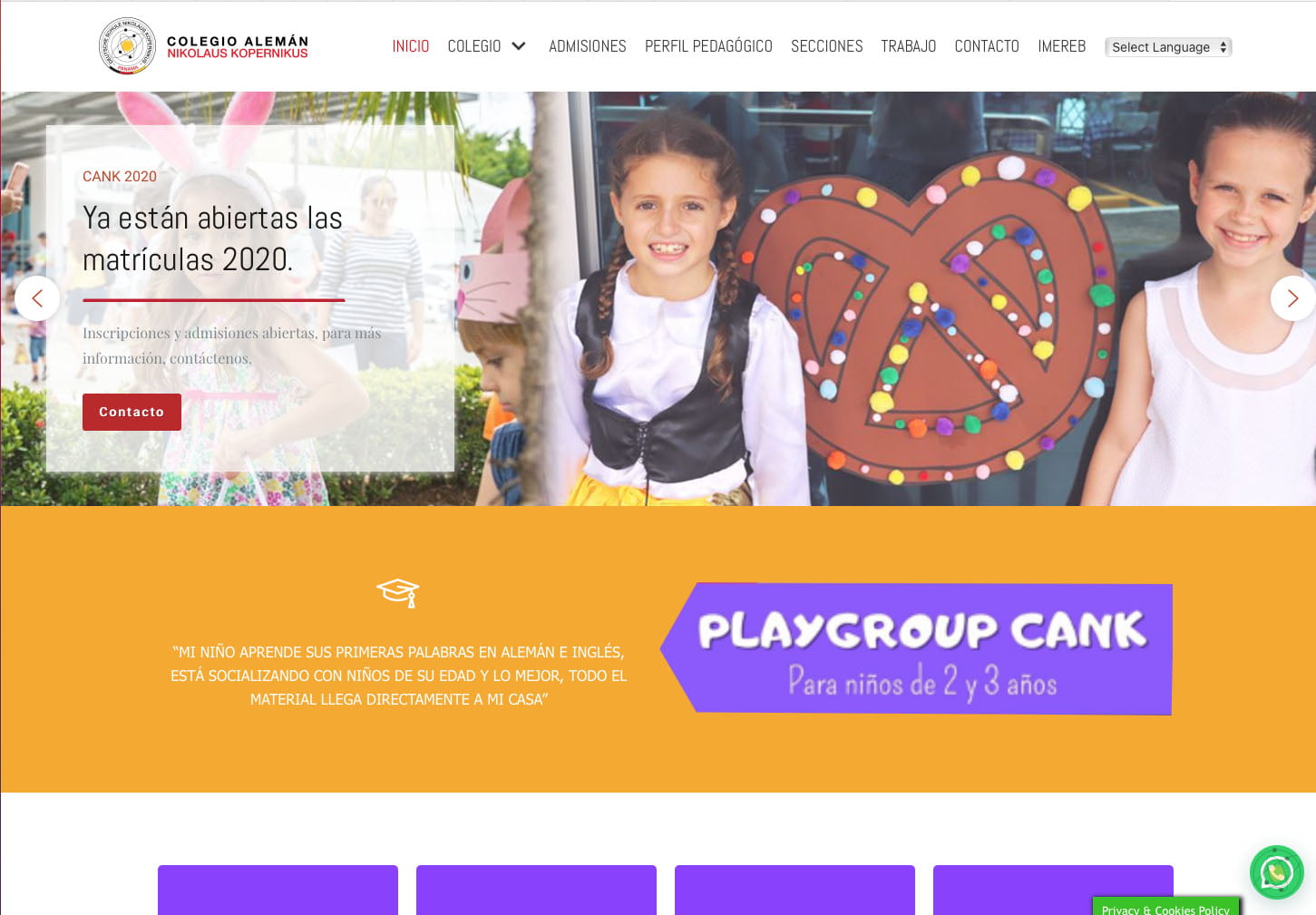Advance slider with right arrow
The height and width of the screenshot is (915, 1316).
point(1292,297)
